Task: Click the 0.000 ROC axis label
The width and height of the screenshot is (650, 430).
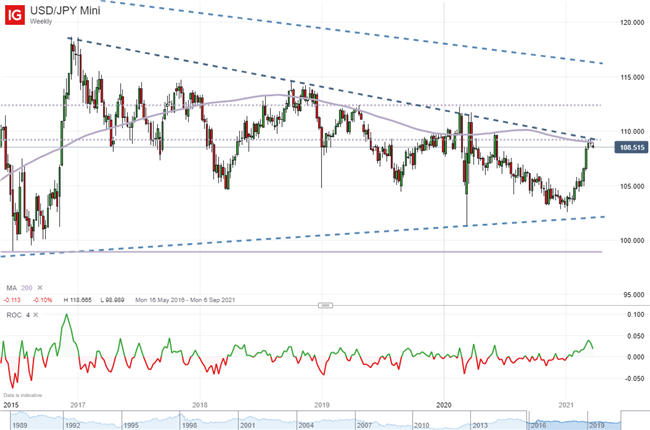Action: [x=636, y=357]
